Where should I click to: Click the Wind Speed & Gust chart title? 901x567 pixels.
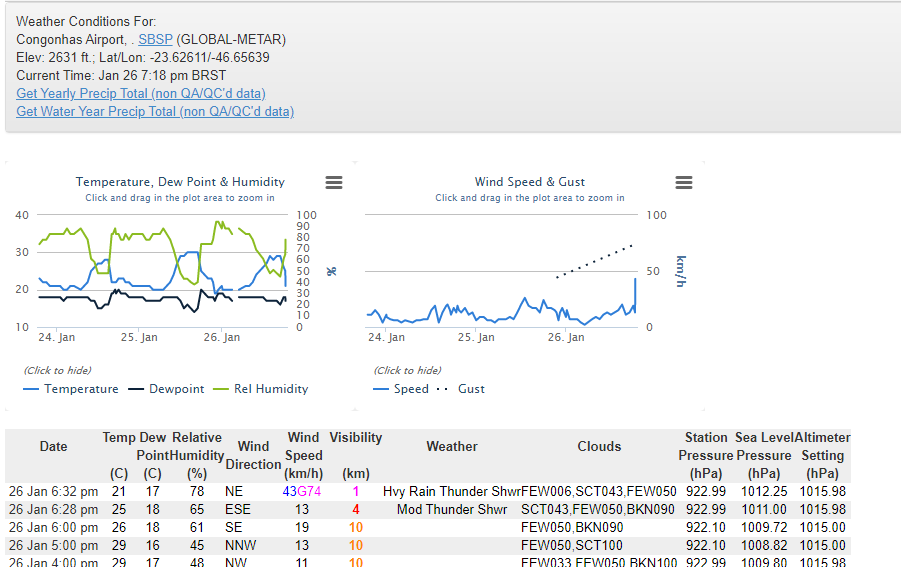[530, 182]
